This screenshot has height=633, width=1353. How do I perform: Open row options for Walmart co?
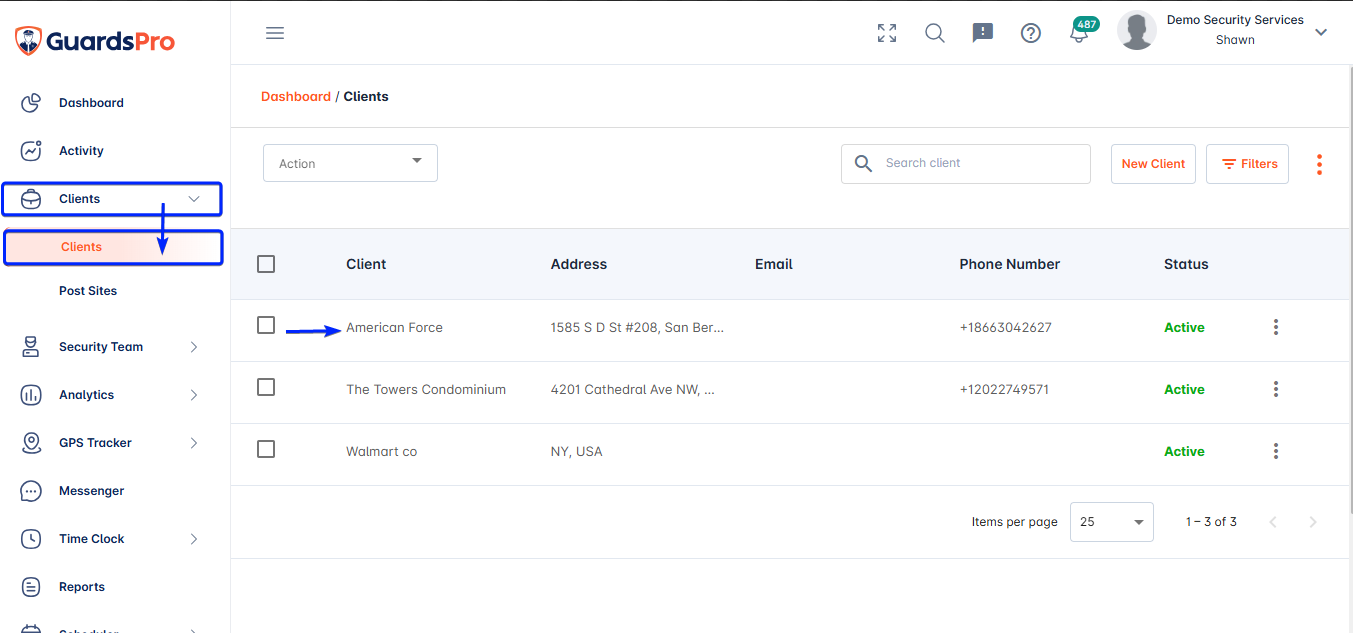[1276, 451]
